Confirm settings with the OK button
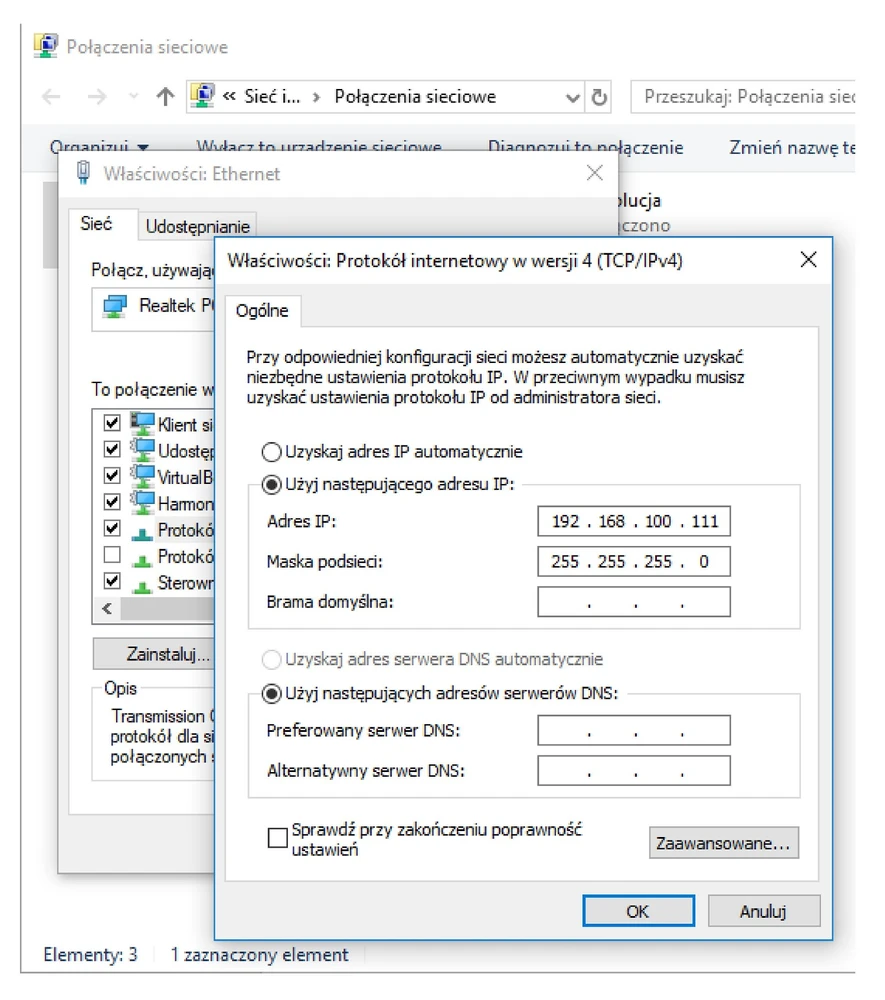The image size is (885, 1000). pos(637,911)
